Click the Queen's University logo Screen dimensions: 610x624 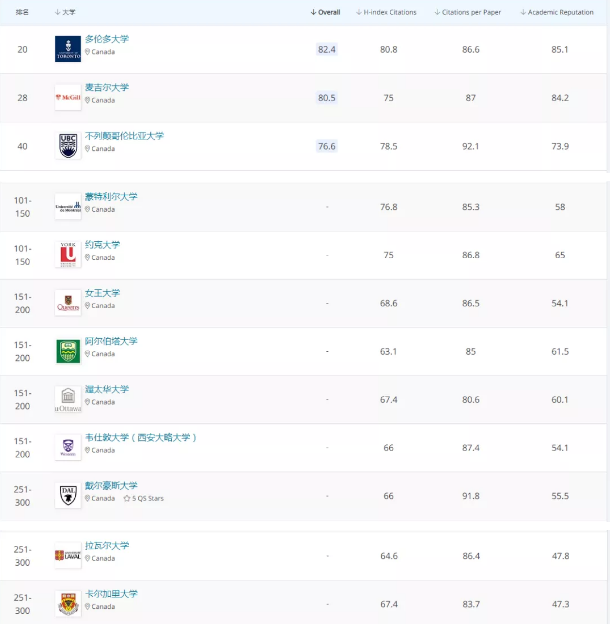68,302
